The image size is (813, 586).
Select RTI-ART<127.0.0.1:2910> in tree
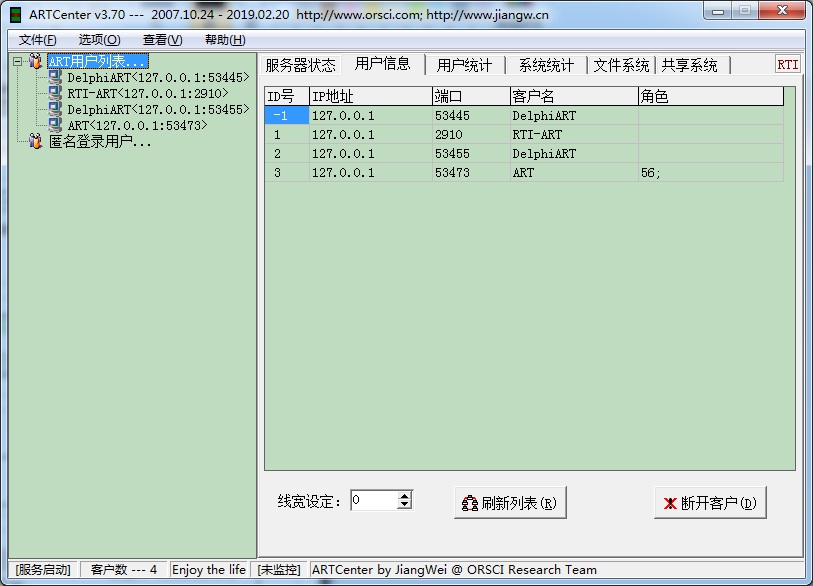coord(148,93)
